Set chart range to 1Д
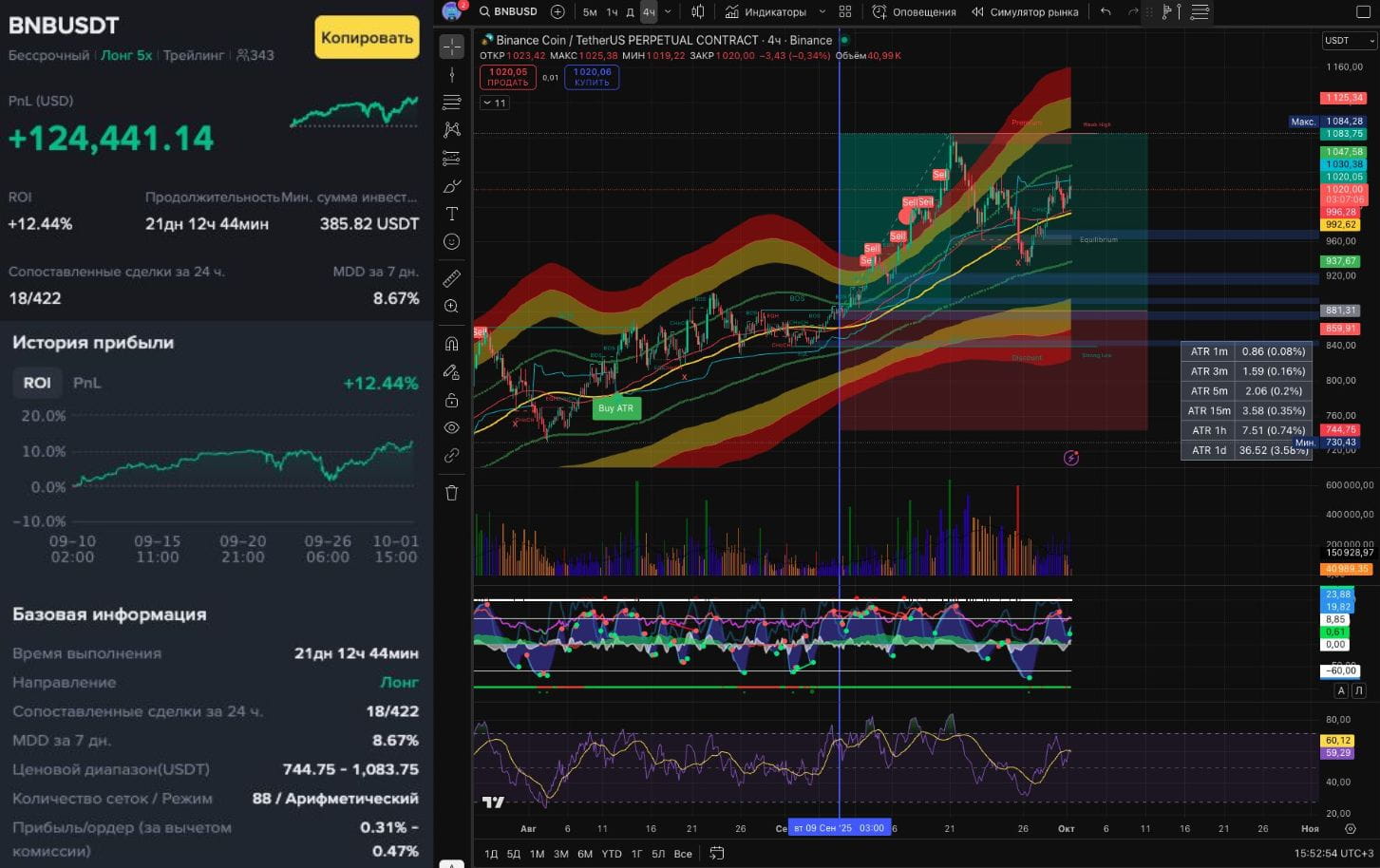 (x=491, y=854)
